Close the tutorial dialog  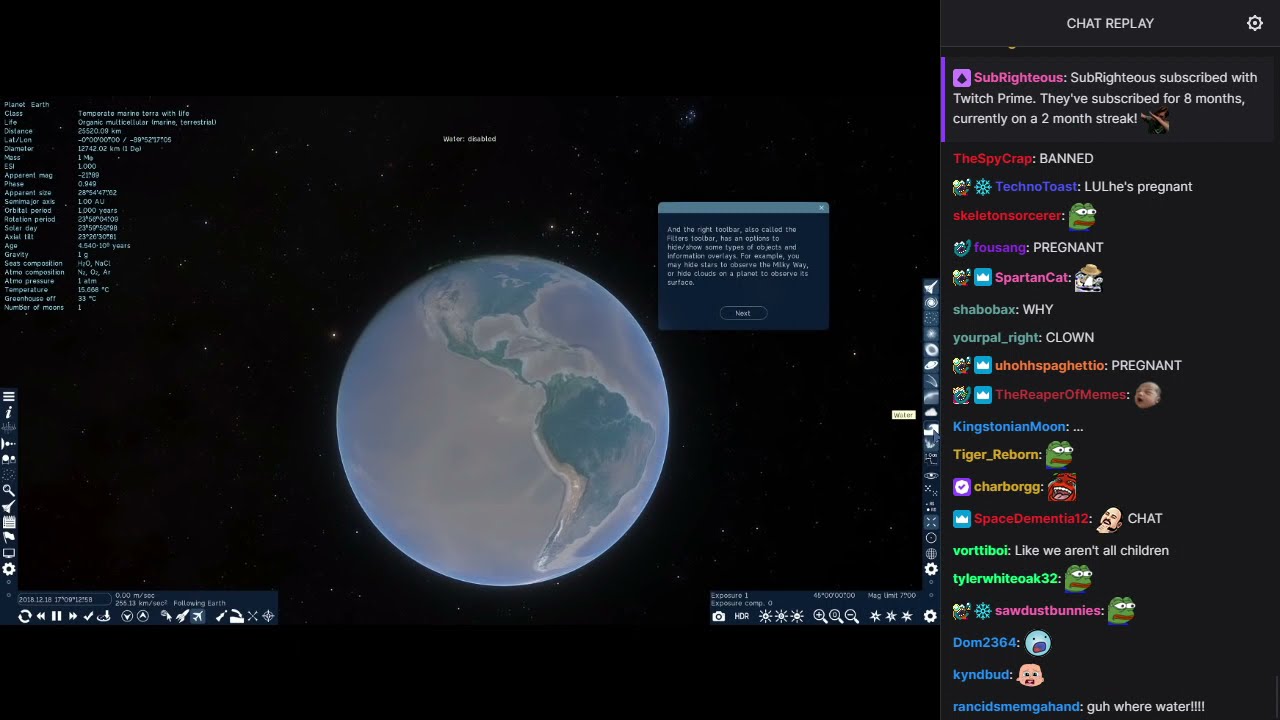pos(822,208)
